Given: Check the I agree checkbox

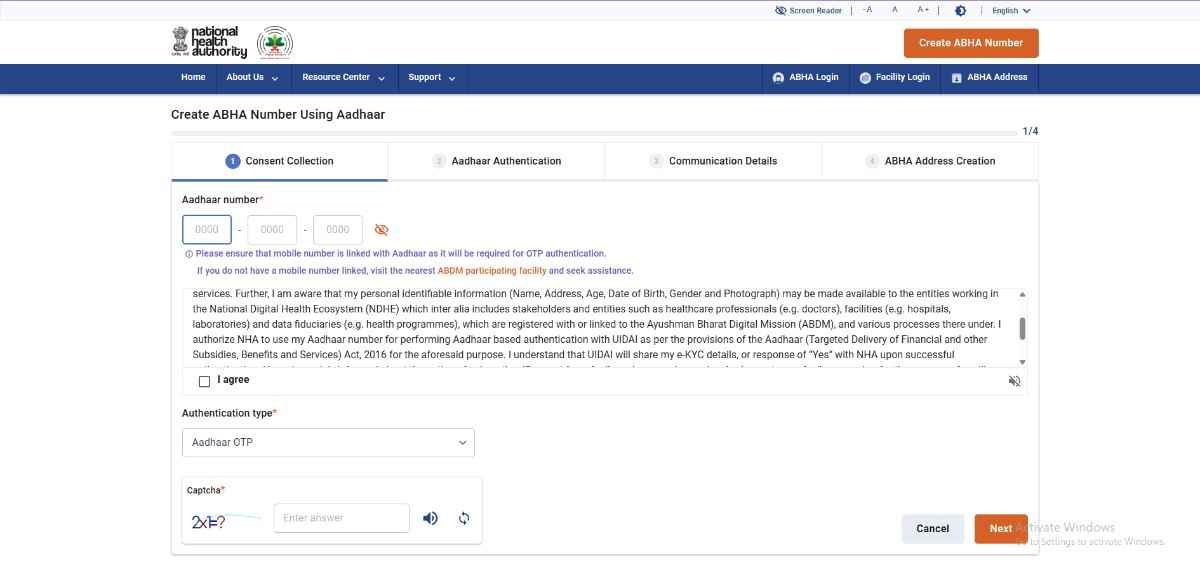Looking at the screenshot, I should [x=204, y=381].
